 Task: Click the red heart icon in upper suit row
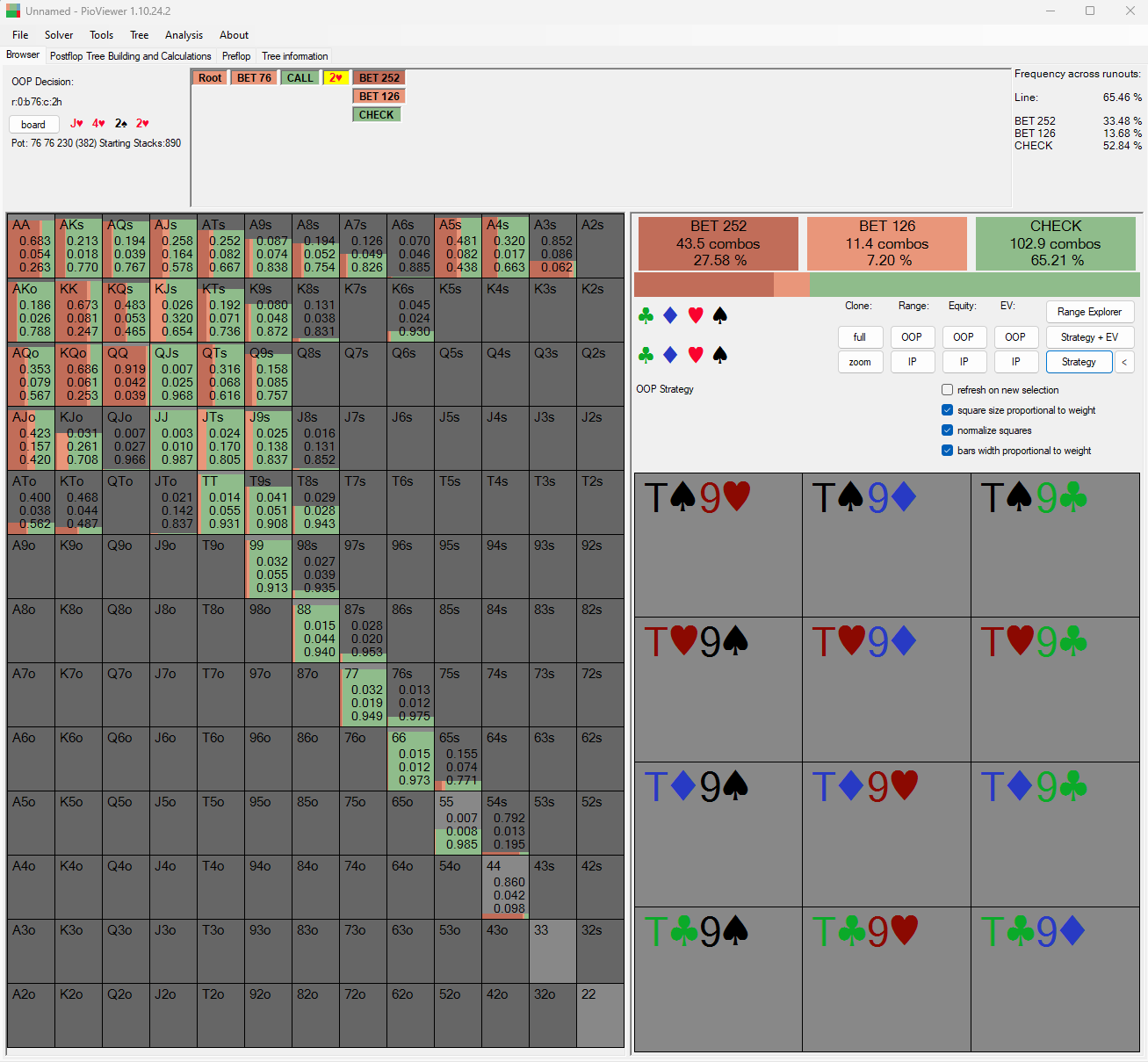[695, 315]
